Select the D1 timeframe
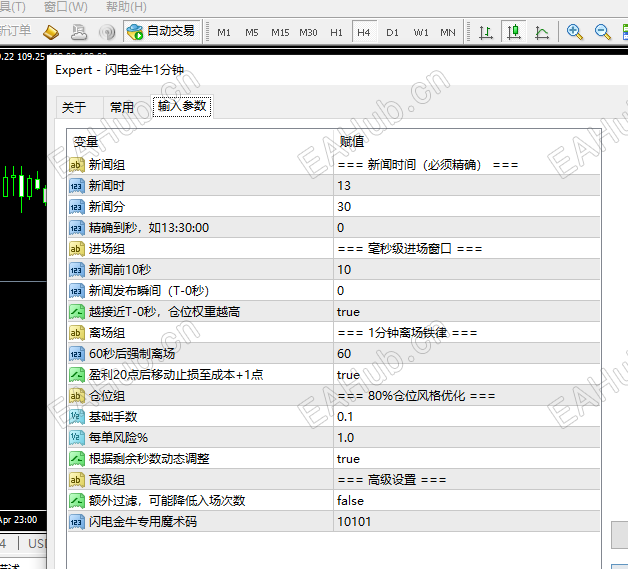The width and height of the screenshot is (628, 569). pos(392,32)
